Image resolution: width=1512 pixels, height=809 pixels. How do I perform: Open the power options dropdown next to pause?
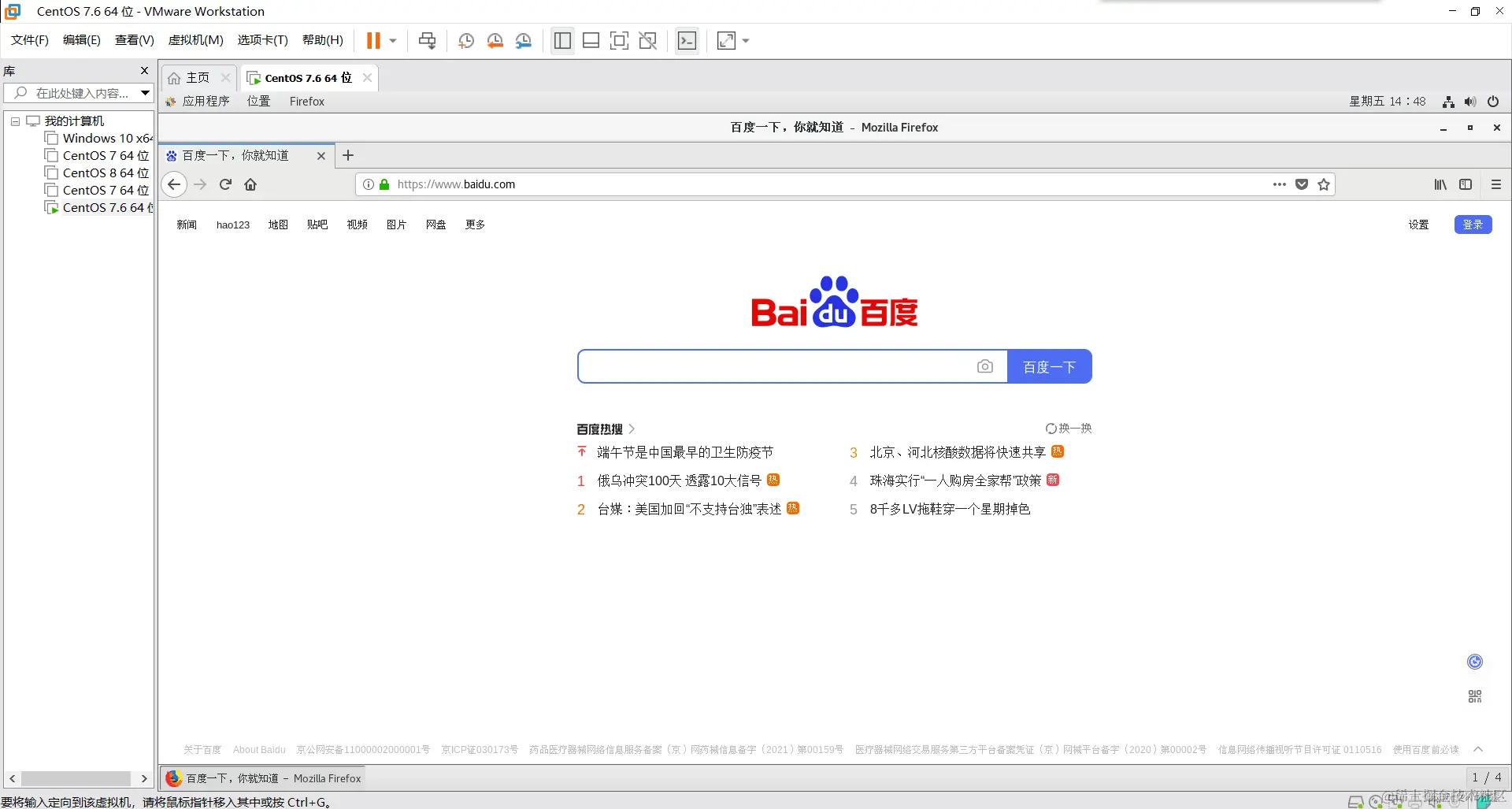pyautogui.click(x=393, y=41)
